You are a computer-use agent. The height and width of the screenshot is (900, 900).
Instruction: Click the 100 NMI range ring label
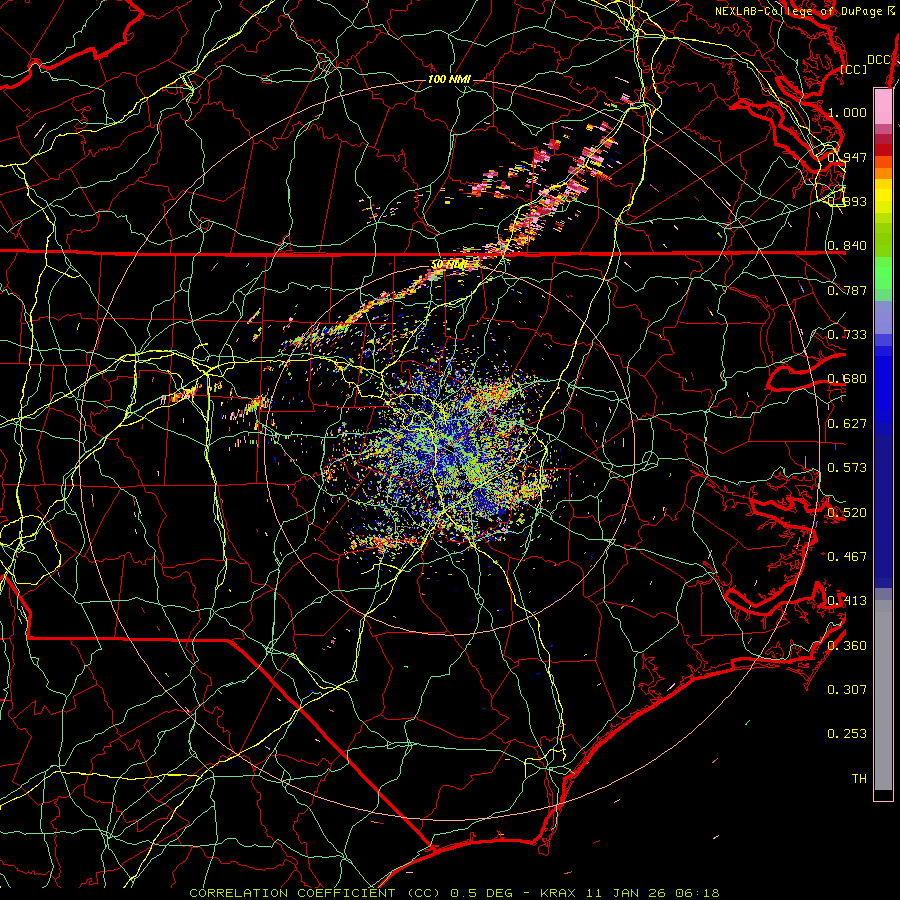pos(449,79)
